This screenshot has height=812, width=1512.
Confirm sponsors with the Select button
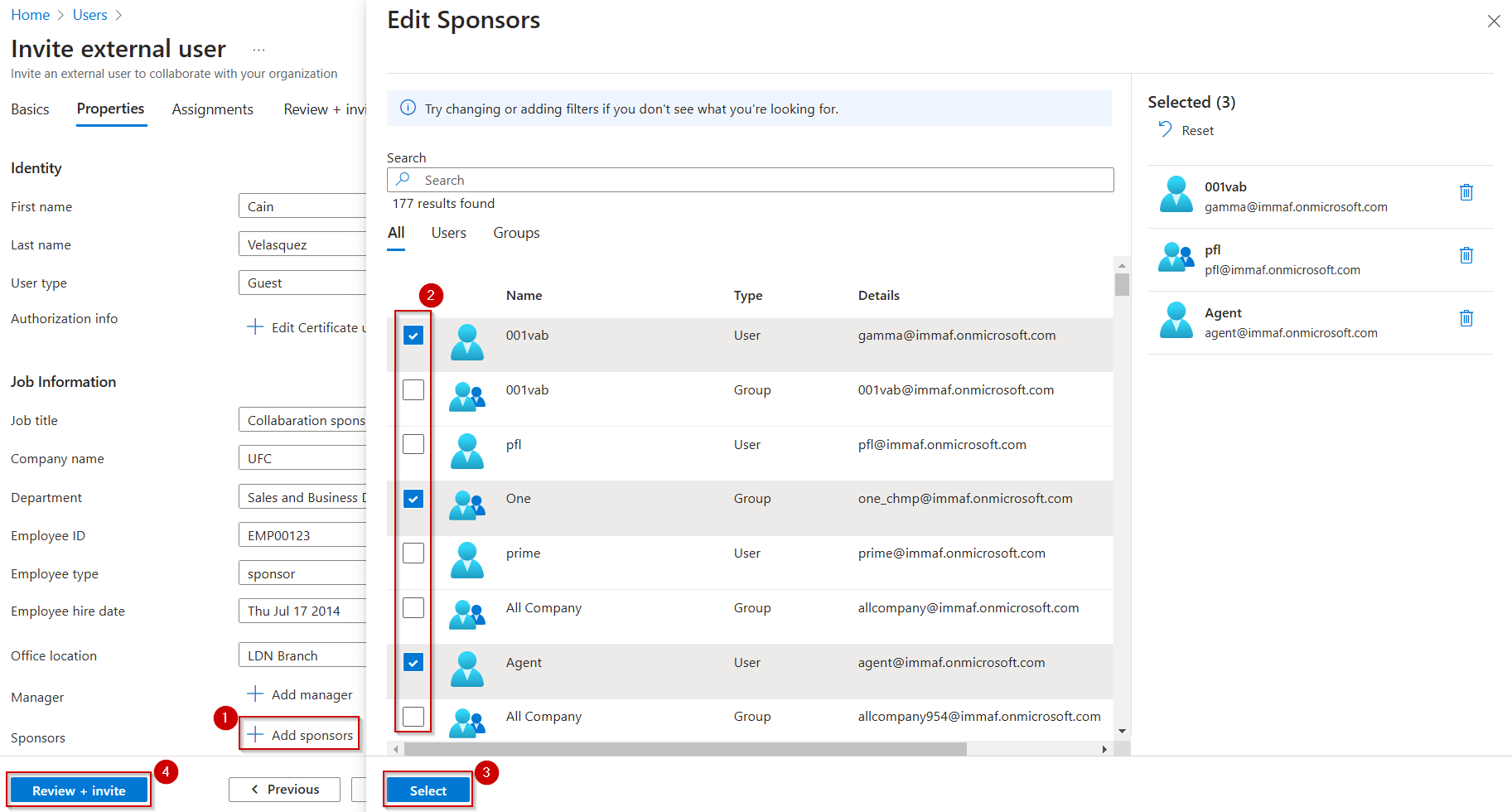coord(428,790)
